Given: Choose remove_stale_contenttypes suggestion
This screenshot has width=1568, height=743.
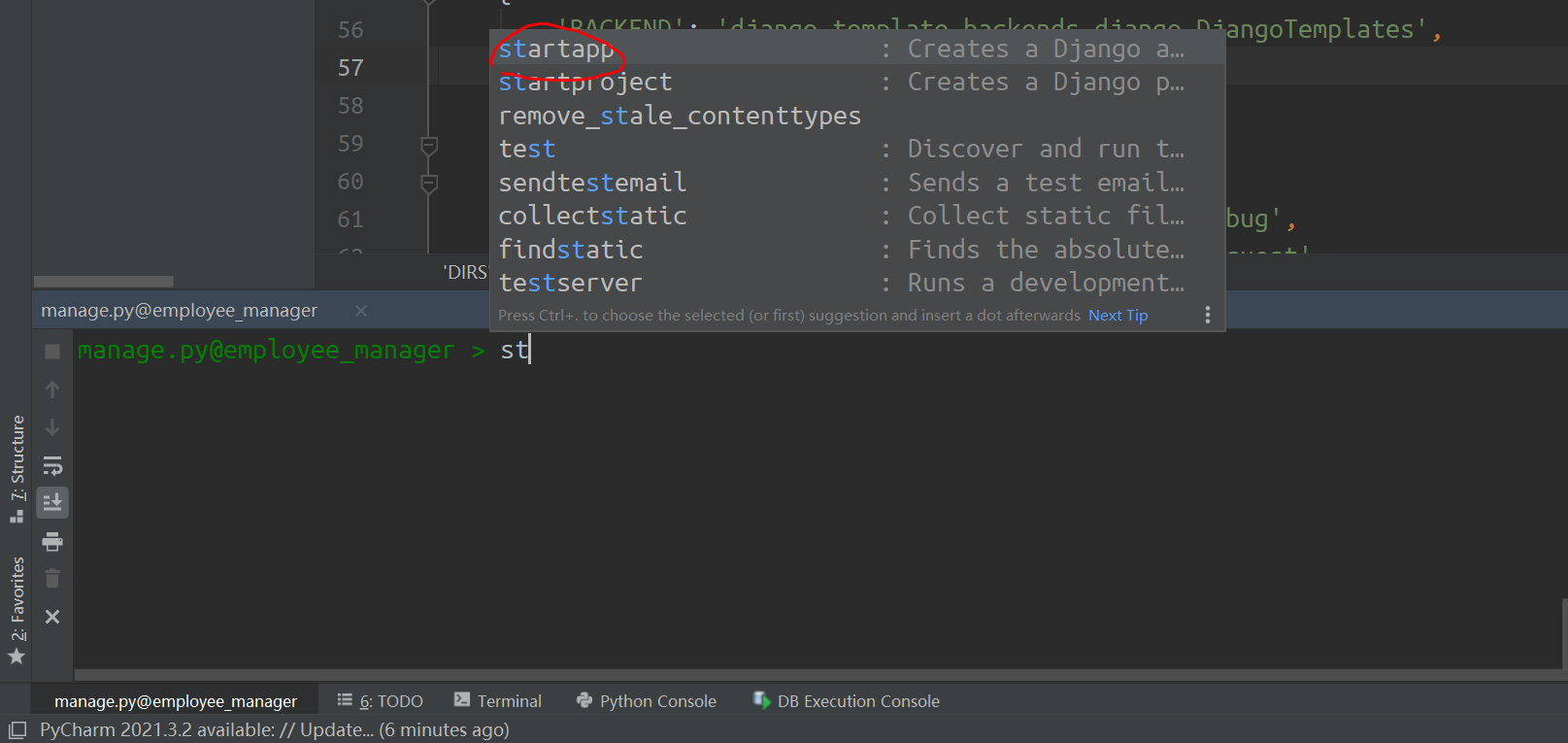Looking at the screenshot, I should tap(857, 116).
